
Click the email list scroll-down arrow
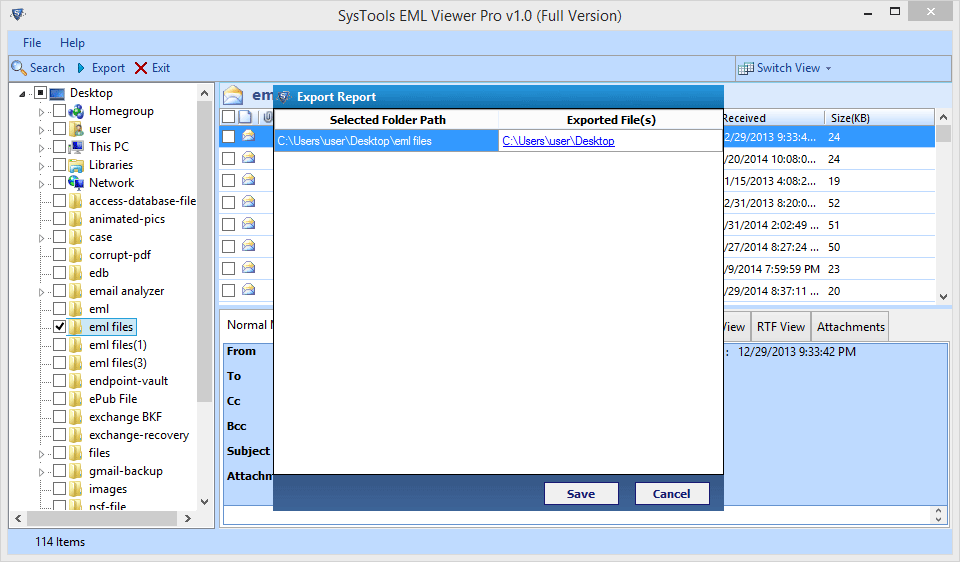coord(943,296)
